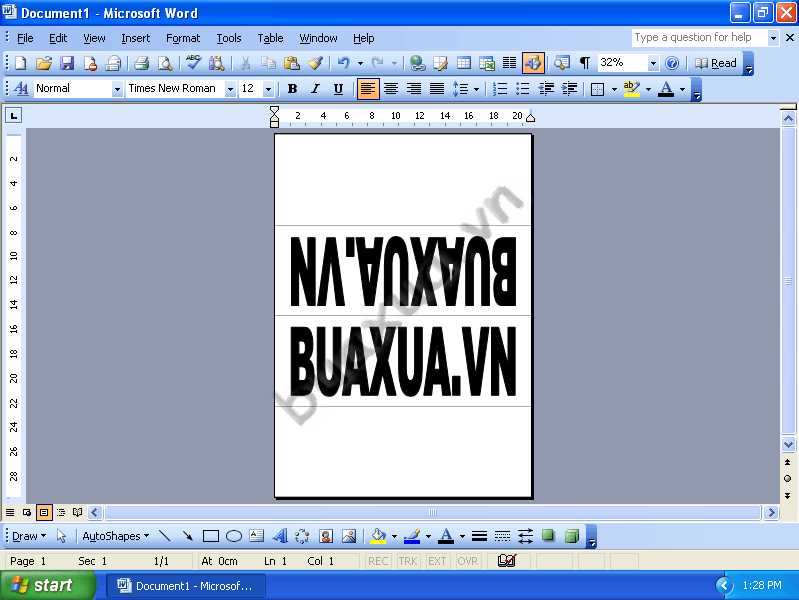Screen dimensions: 799x600
Task: Open the View menu
Action: click(x=94, y=38)
